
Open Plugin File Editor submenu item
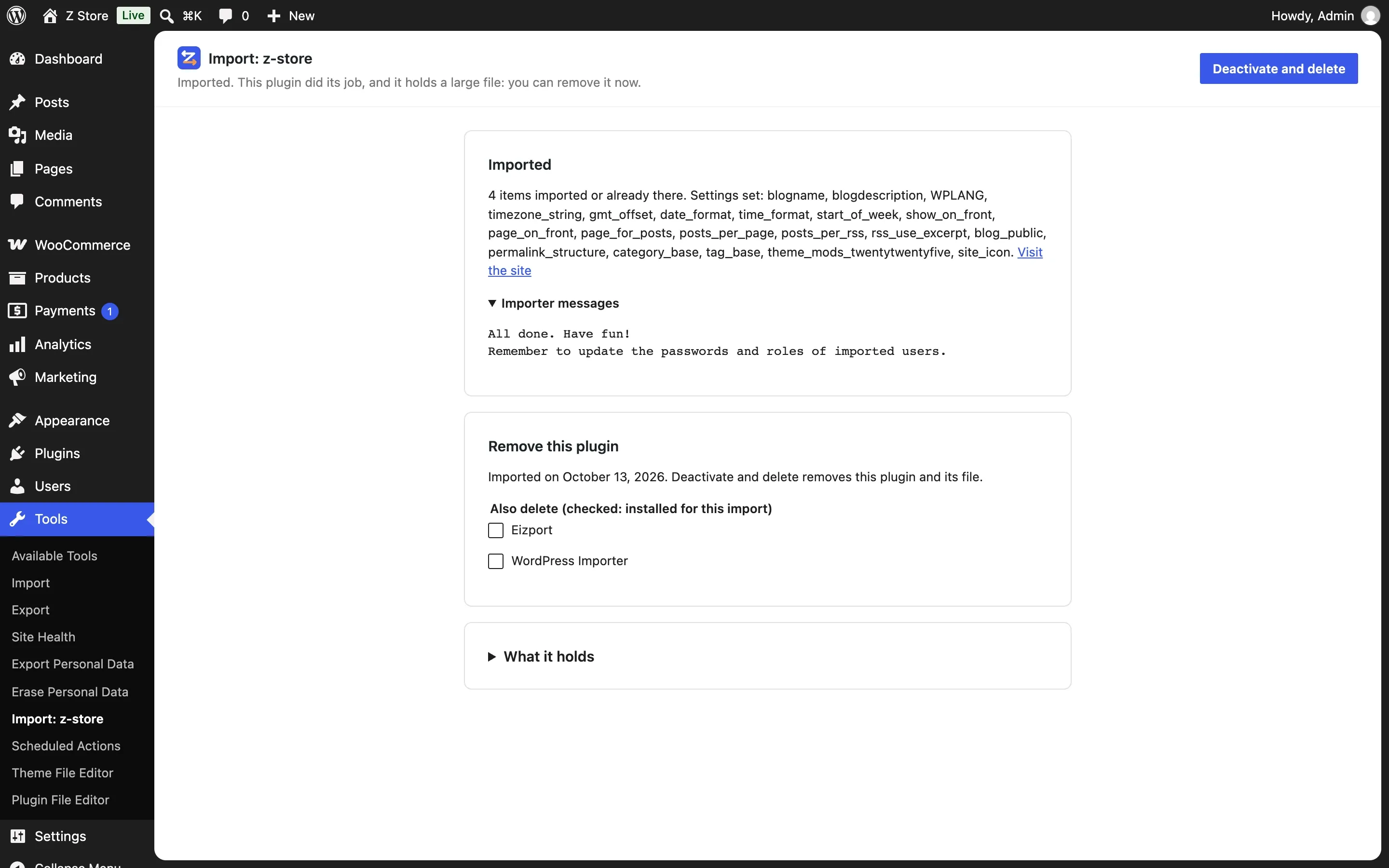pyautogui.click(x=60, y=800)
